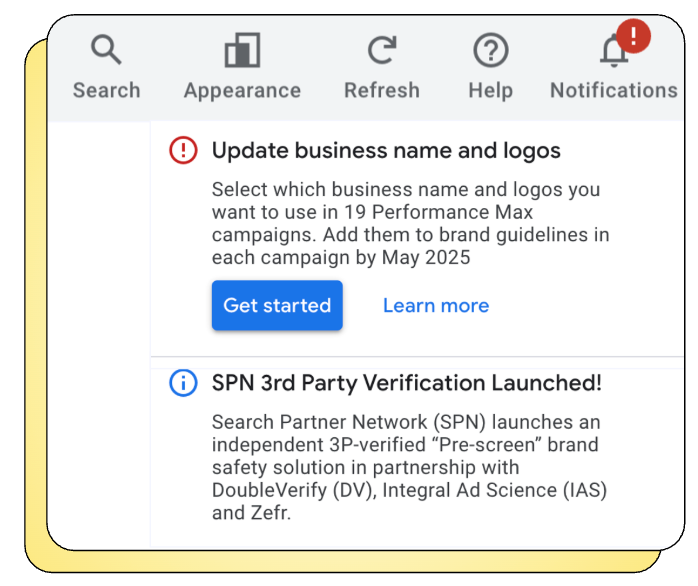Image resolution: width=698 pixels, height=586 pixels.
Task: Follow the Learn more link
Action: pos(436,305)
